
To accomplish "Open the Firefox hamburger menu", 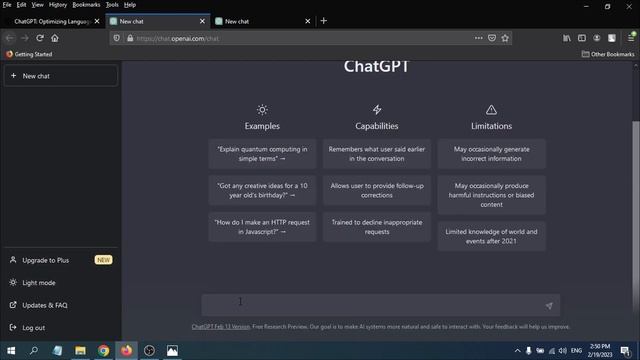I will [x=631, y=38].
